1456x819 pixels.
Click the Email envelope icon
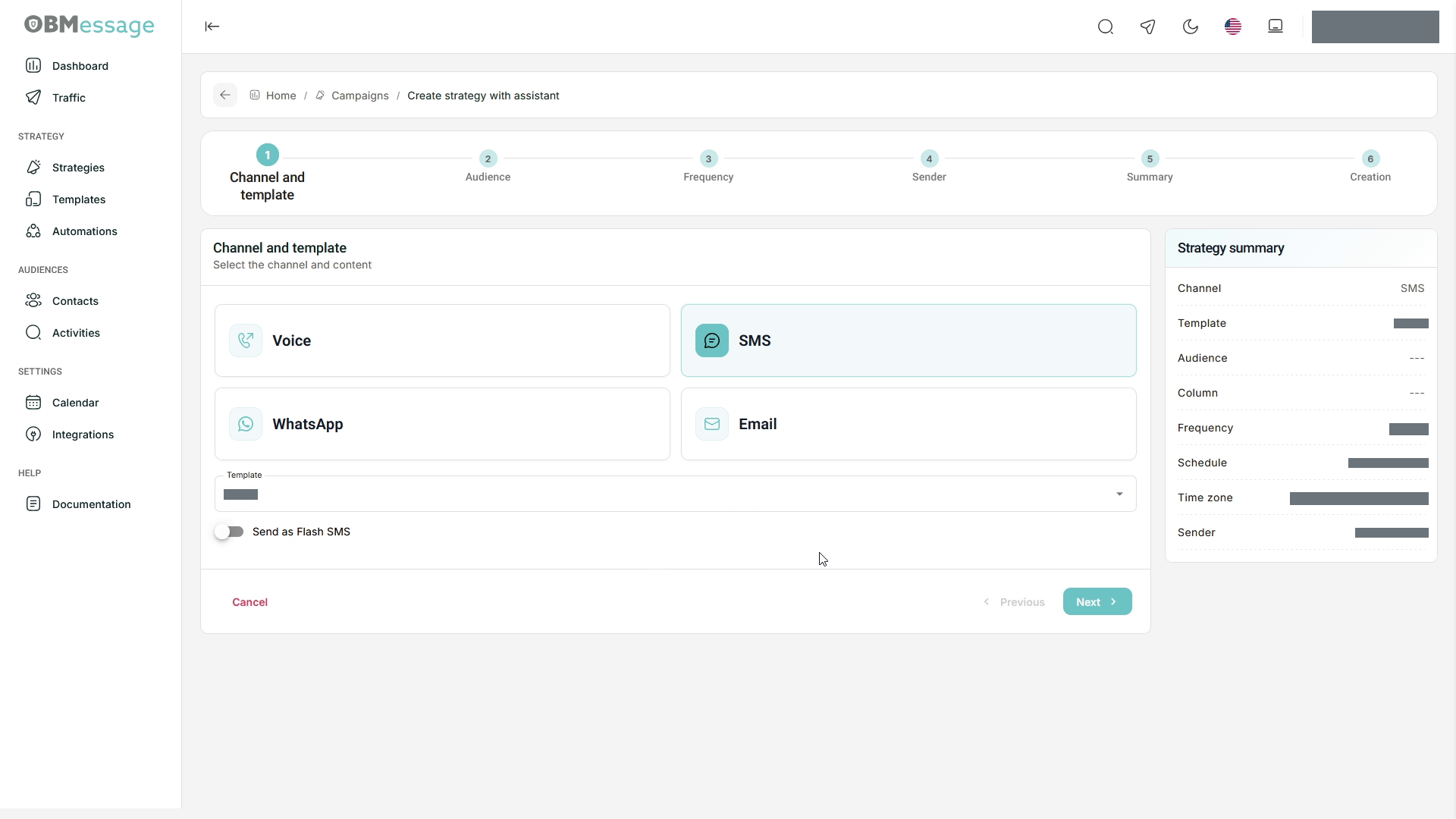[x=712, y=424]
